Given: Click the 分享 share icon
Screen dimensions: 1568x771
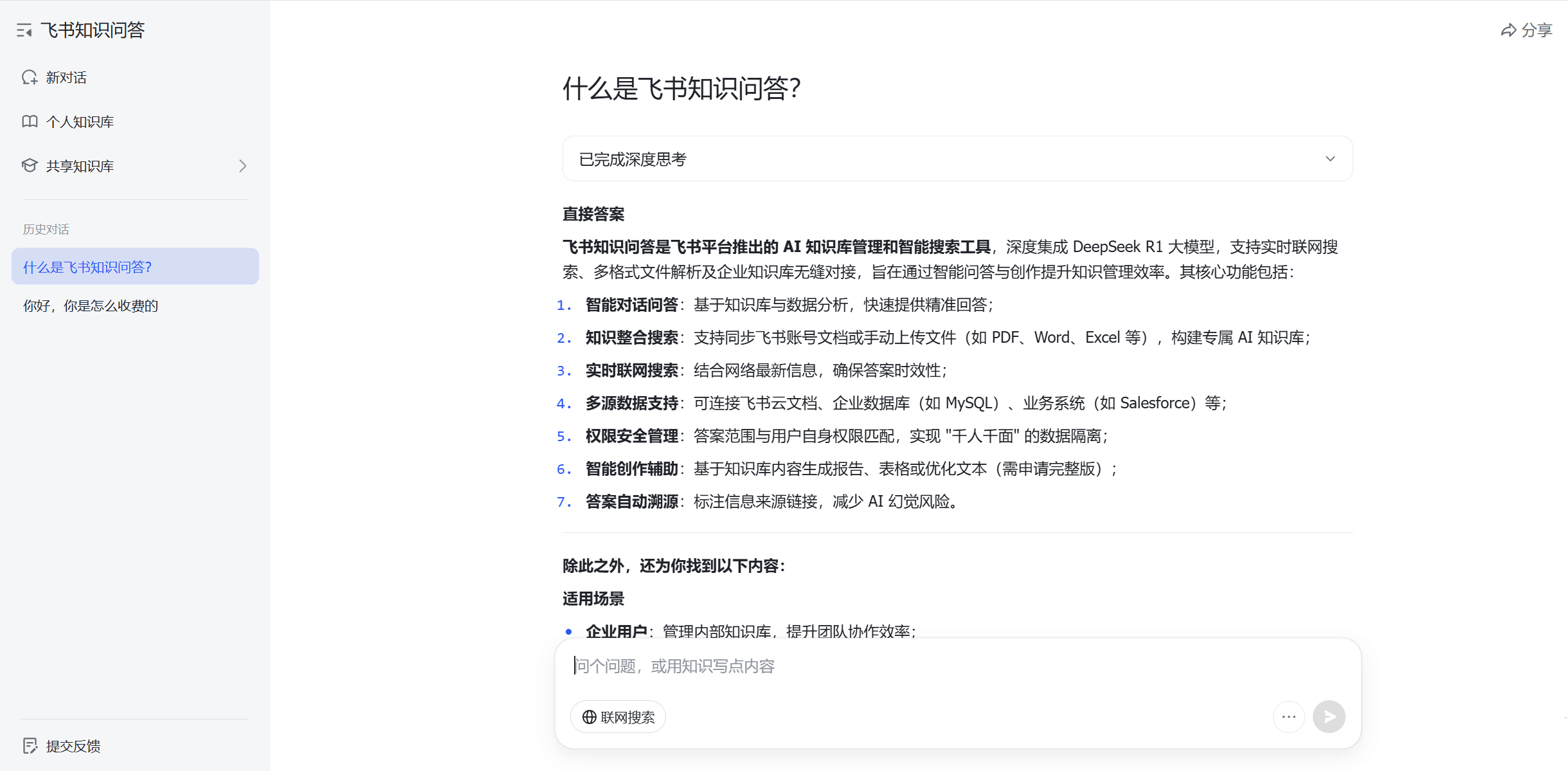Looking at the screenshot, I should click(1508, 30).
